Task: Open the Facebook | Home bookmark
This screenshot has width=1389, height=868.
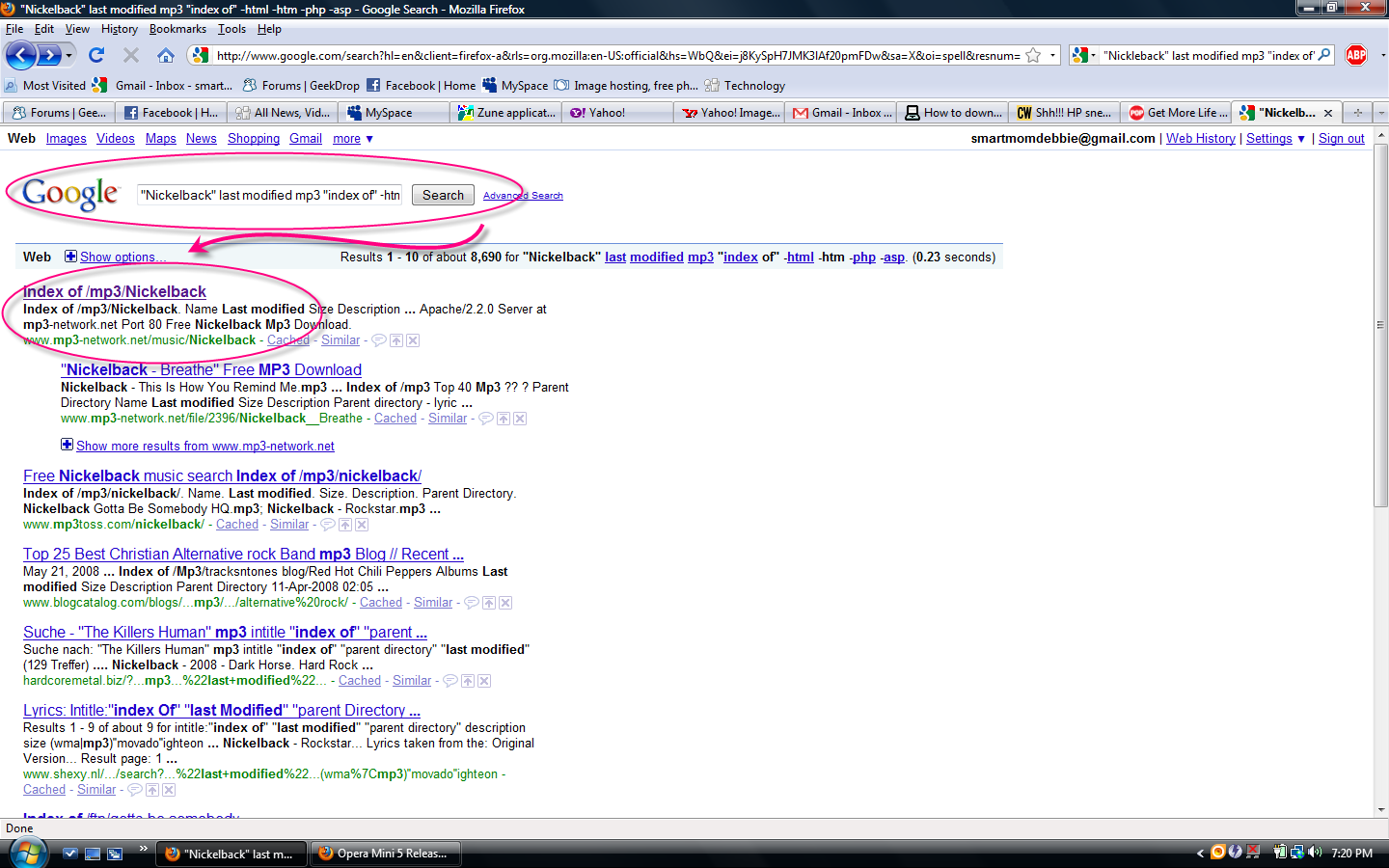Action: tap(422, 85)
